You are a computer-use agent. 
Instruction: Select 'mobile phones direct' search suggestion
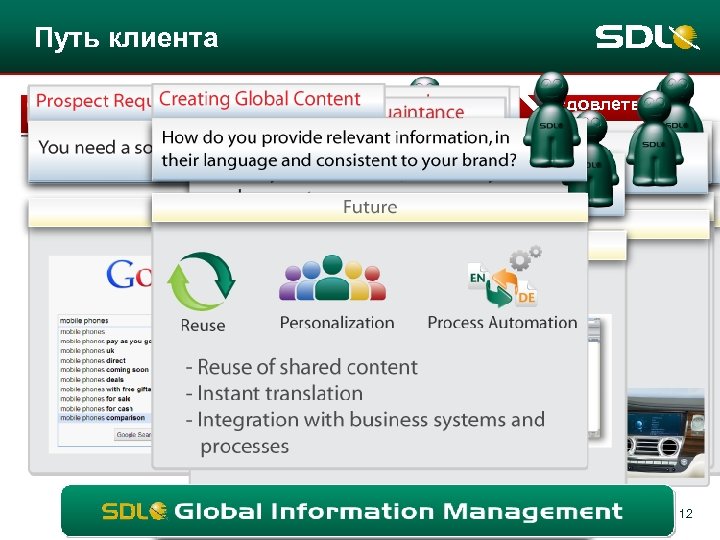(93, 360)
